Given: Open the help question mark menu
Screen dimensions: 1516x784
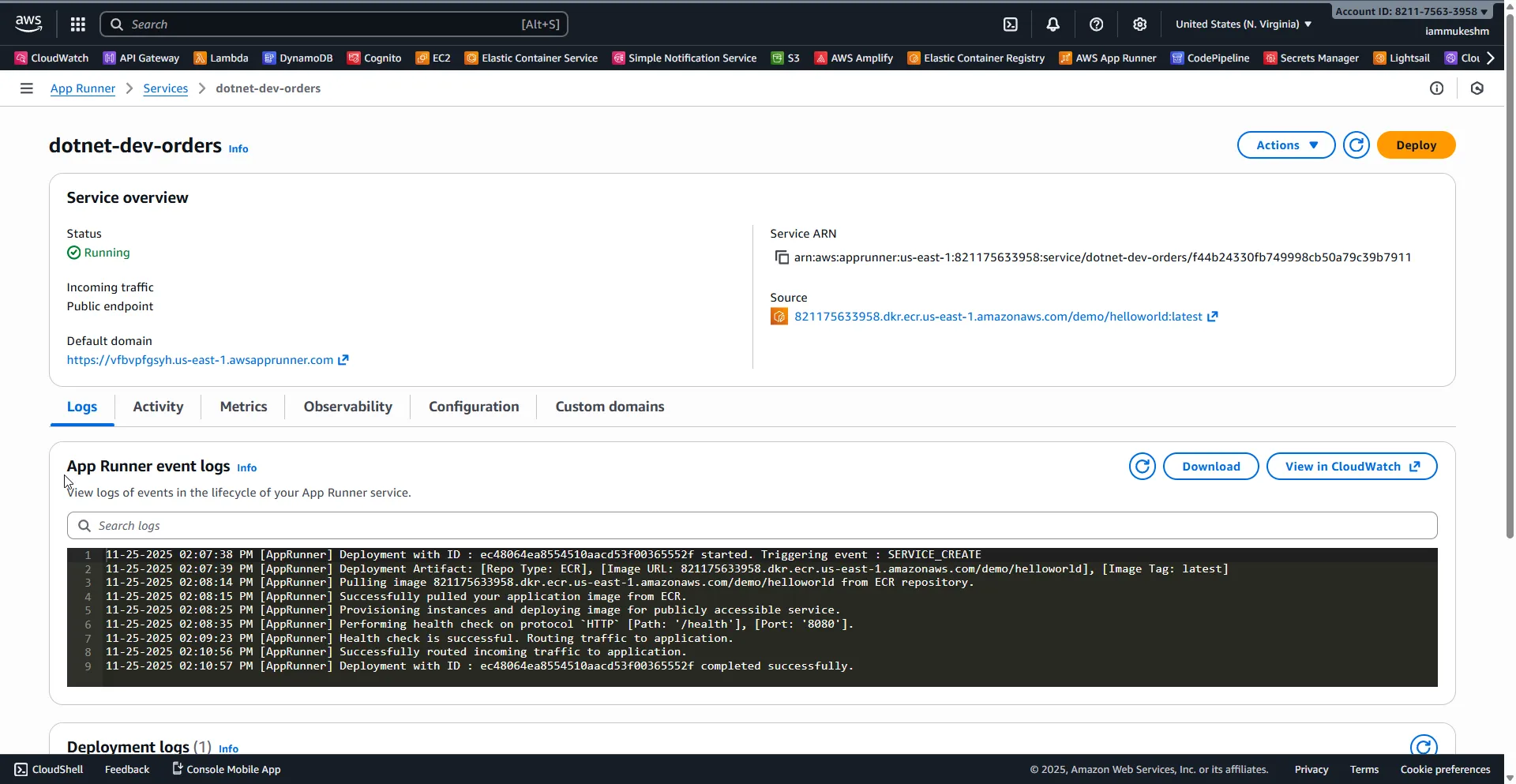Looking at the screenshot, I should (x=1096, y=24).
